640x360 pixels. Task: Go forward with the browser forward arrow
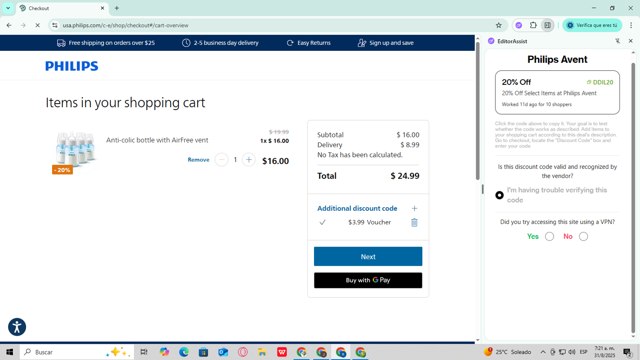23,25
